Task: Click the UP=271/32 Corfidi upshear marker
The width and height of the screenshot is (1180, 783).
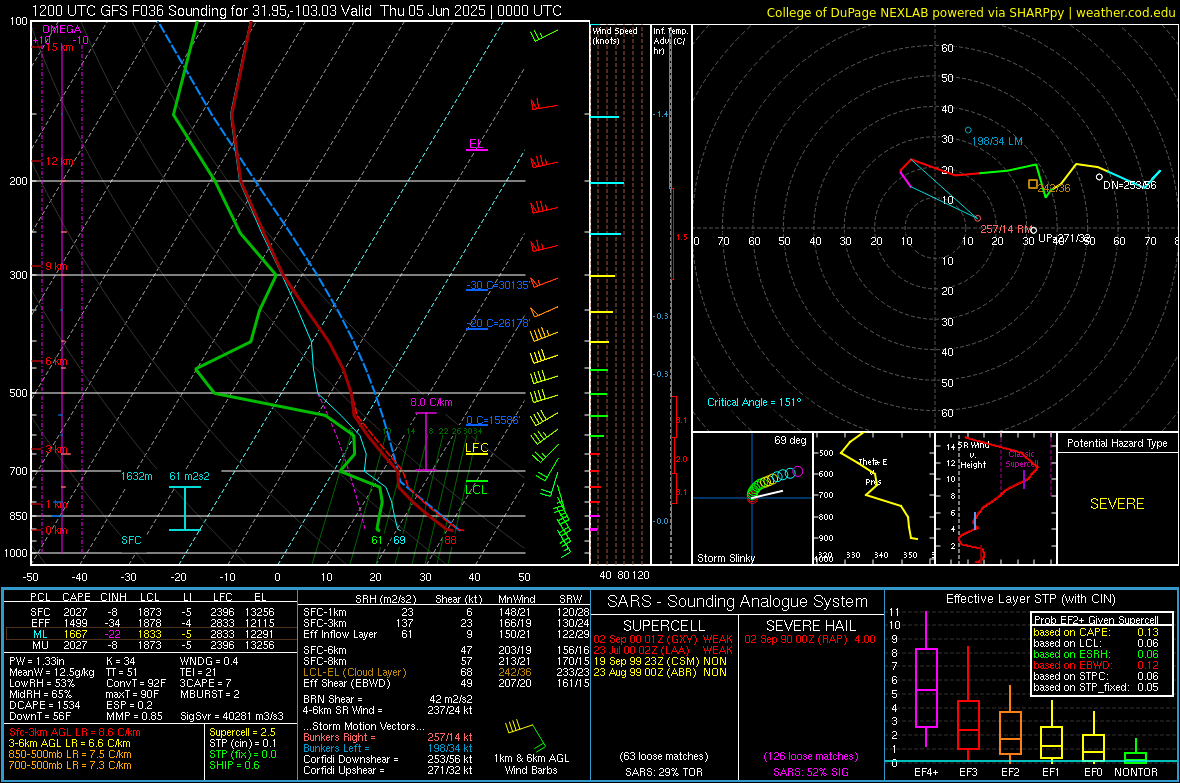Action: [x=1033, y=230]
